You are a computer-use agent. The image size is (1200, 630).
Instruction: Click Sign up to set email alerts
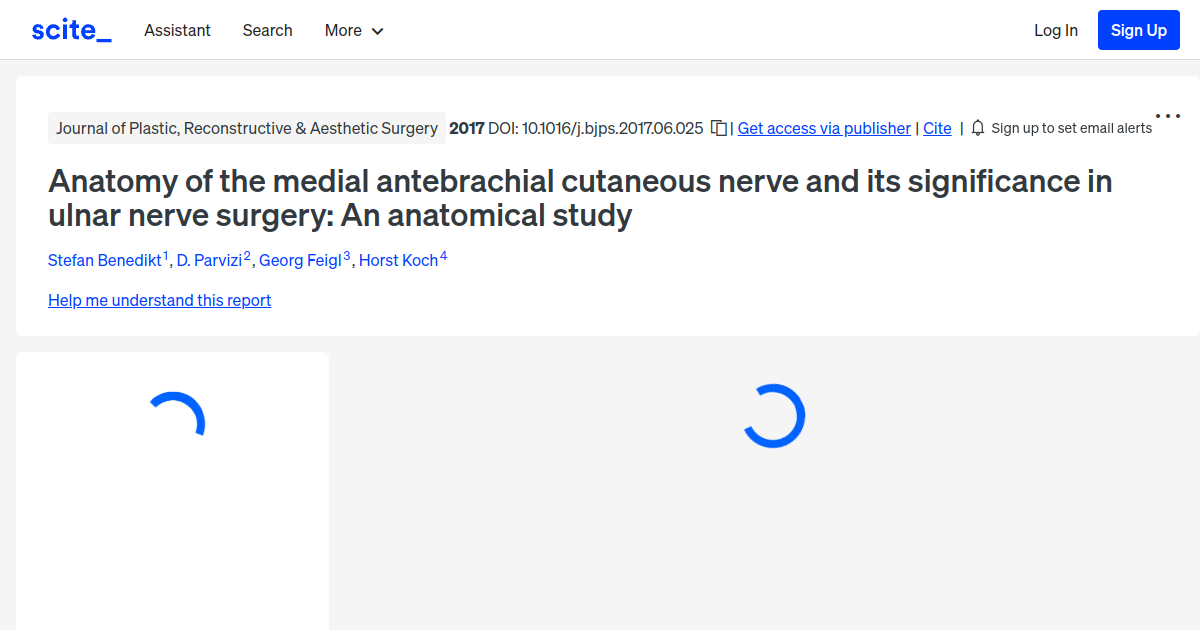[x=1071, y=128]
